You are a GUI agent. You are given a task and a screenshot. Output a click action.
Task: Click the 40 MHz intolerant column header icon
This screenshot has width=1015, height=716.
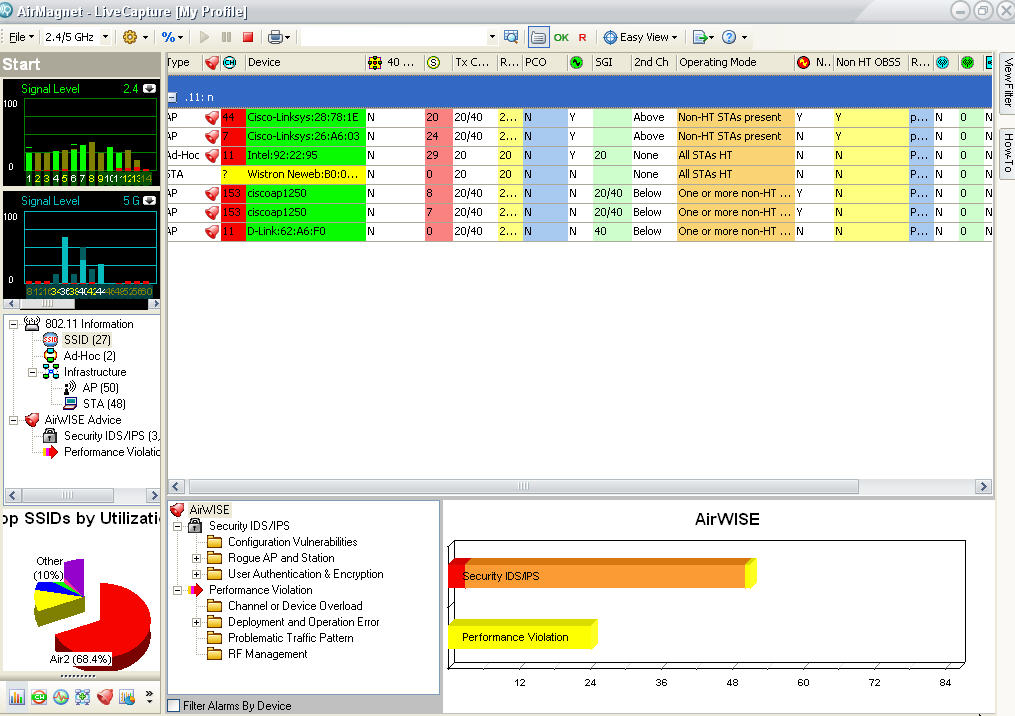(374, 62)
